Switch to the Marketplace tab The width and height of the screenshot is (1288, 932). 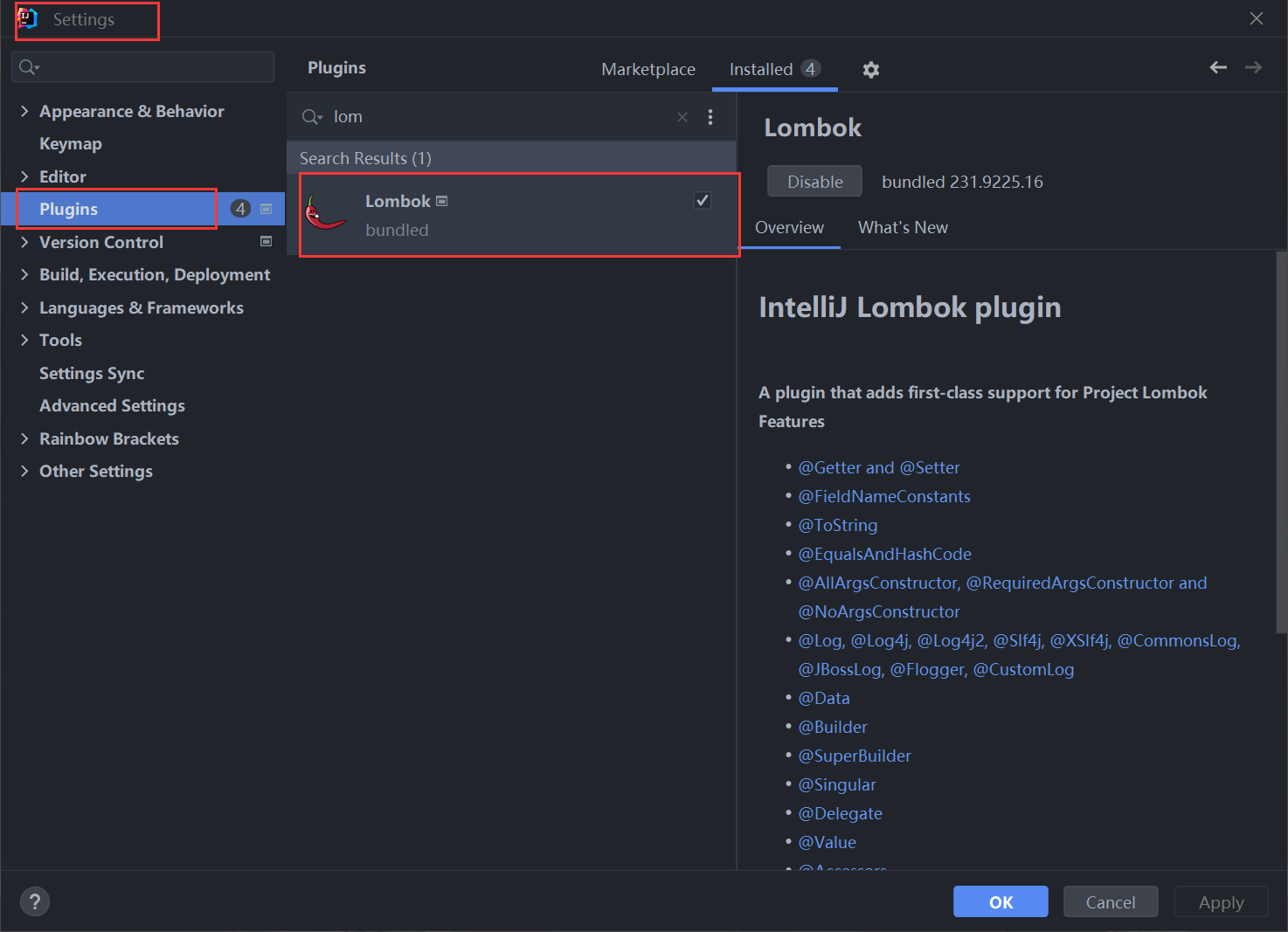(648, 69)
